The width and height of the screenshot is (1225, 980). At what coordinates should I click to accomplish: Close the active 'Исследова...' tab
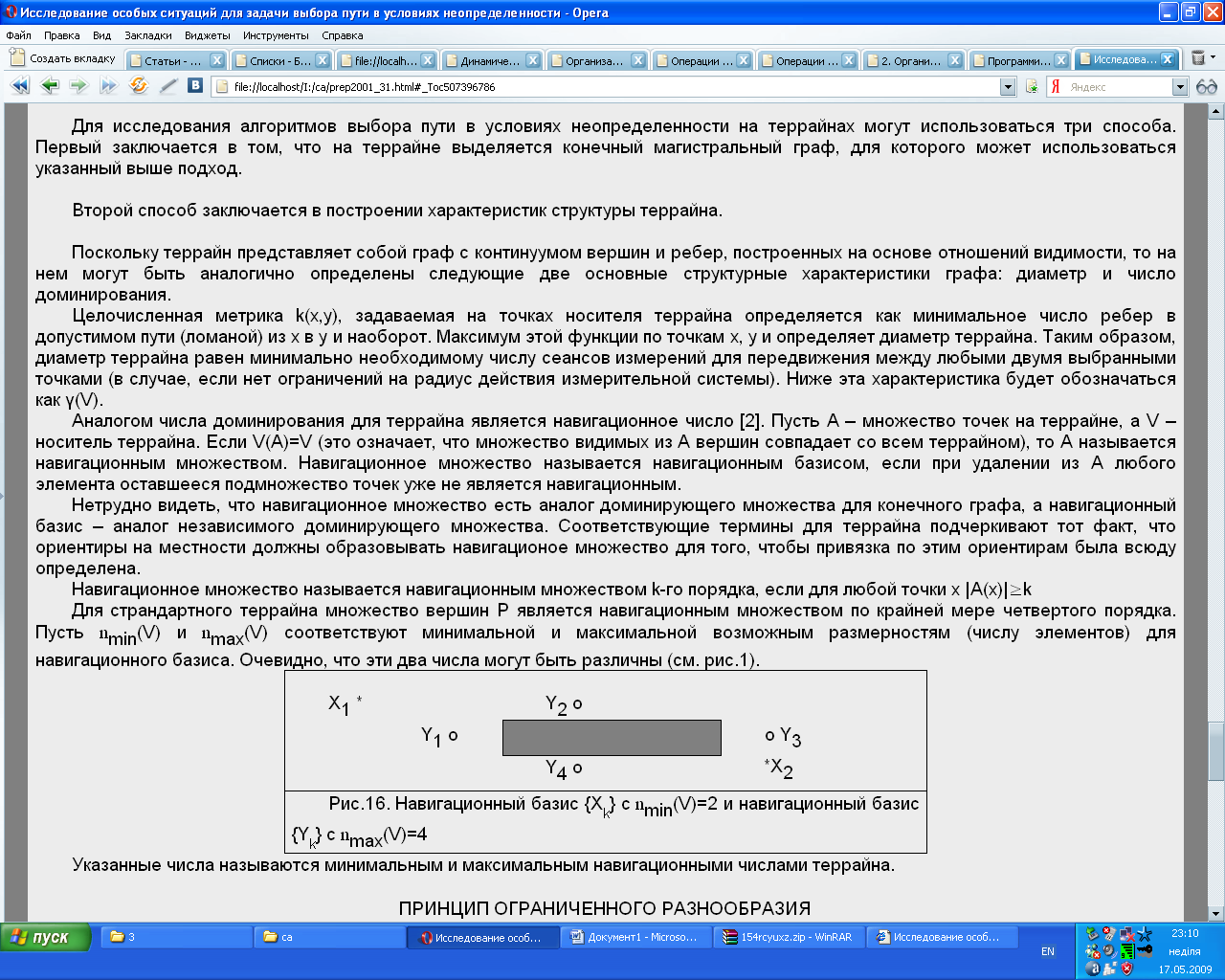click(x=1168, y=59)
